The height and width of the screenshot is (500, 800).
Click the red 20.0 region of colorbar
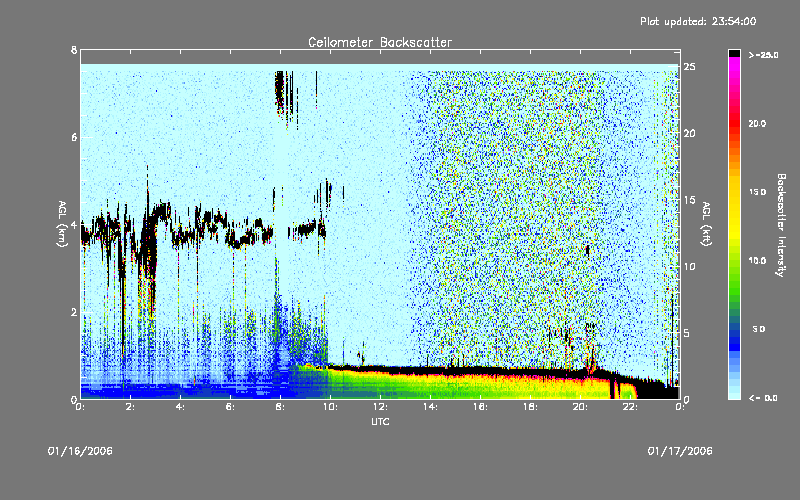click(734, 123)
